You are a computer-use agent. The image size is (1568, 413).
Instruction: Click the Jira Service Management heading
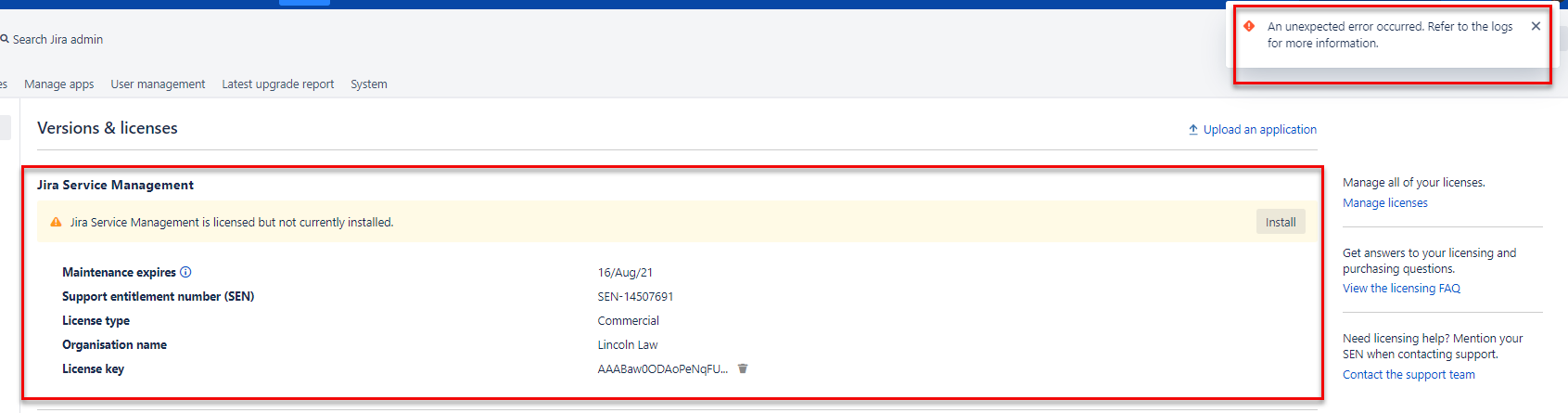(x=115, y=185)
